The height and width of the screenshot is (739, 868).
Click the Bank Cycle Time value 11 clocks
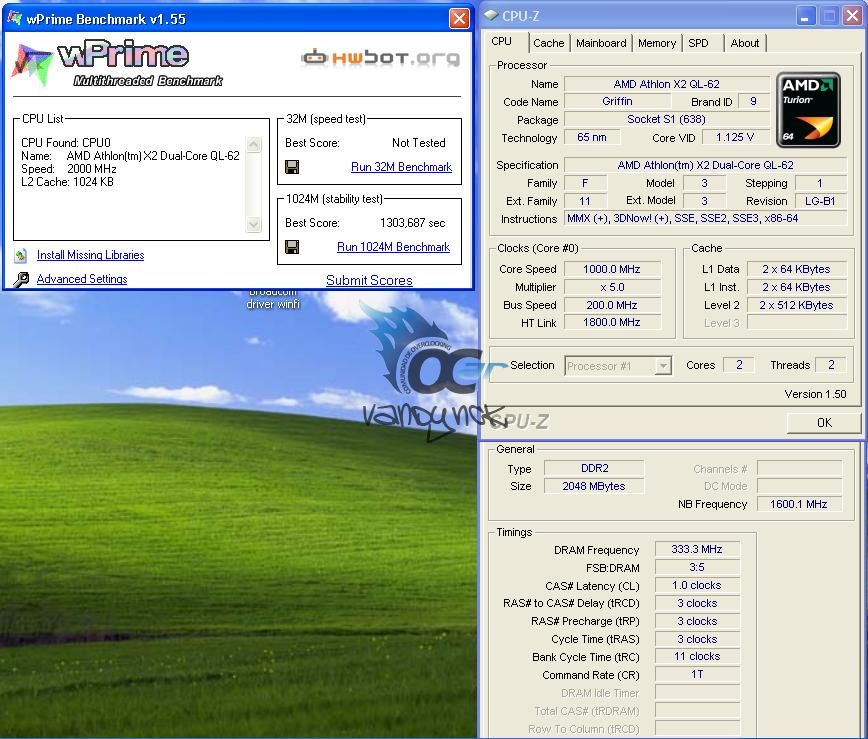pyautogui.click(x=697, y=657)
